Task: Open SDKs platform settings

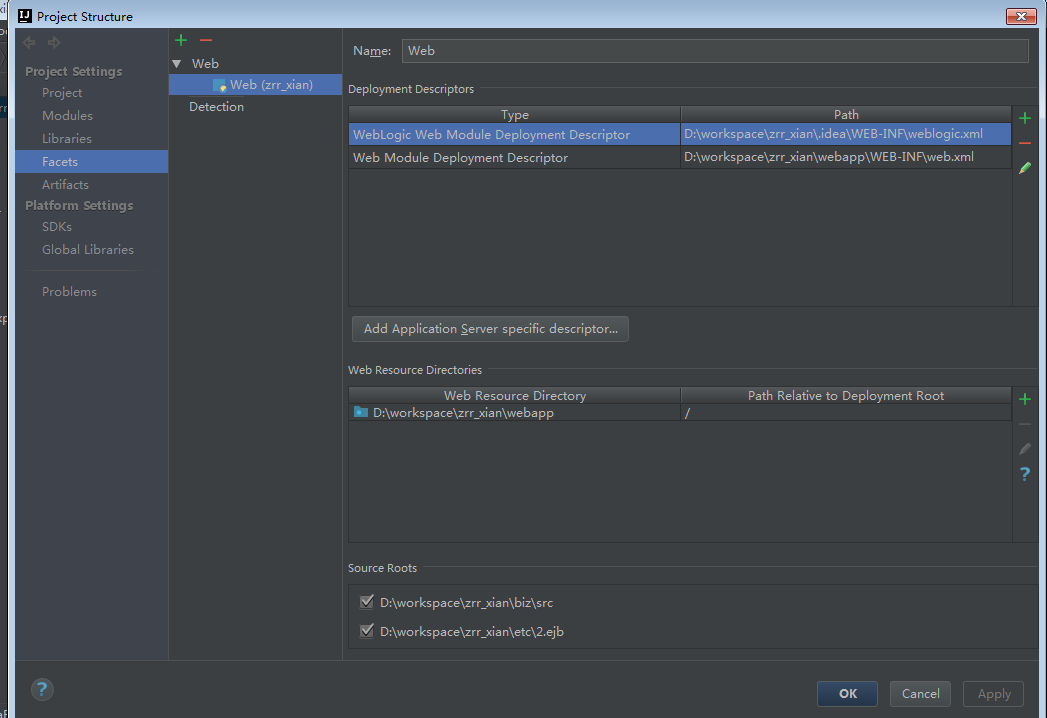Action: (x=57, y=227)
